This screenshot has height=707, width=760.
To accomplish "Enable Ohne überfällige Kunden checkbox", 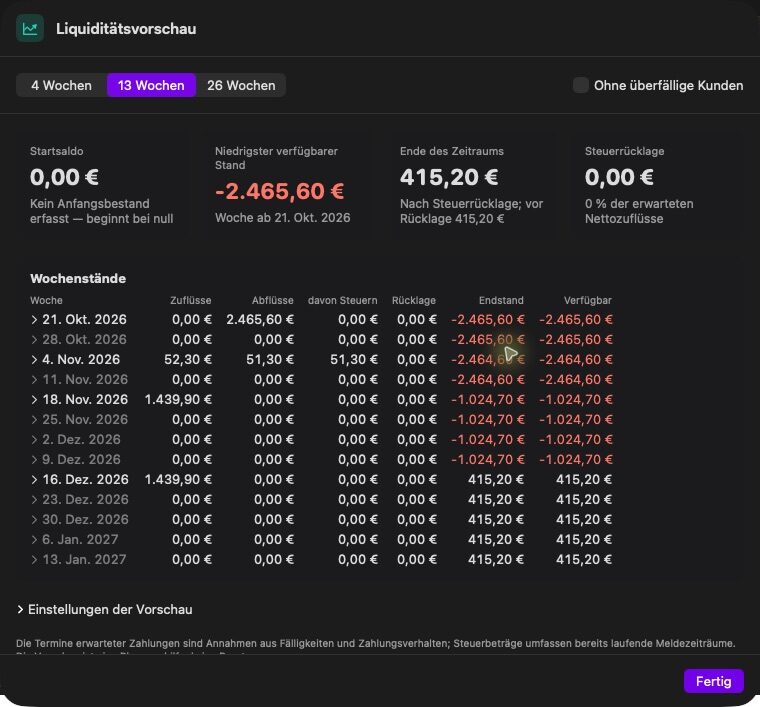I will pos(581,85).
